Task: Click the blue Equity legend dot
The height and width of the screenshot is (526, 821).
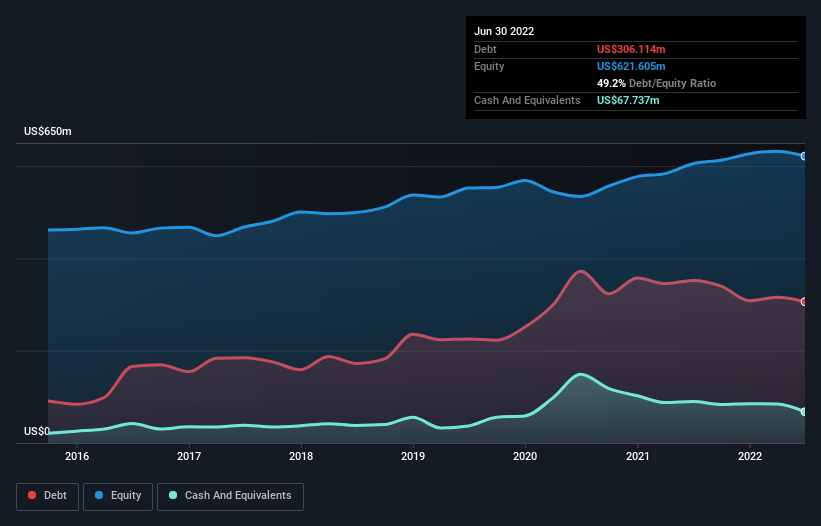Action: [x=99, y=495]
